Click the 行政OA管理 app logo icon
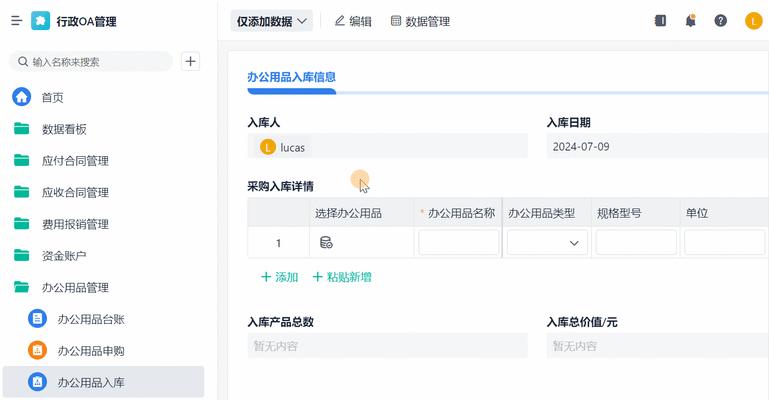769x400 pixels. (40, 21)
